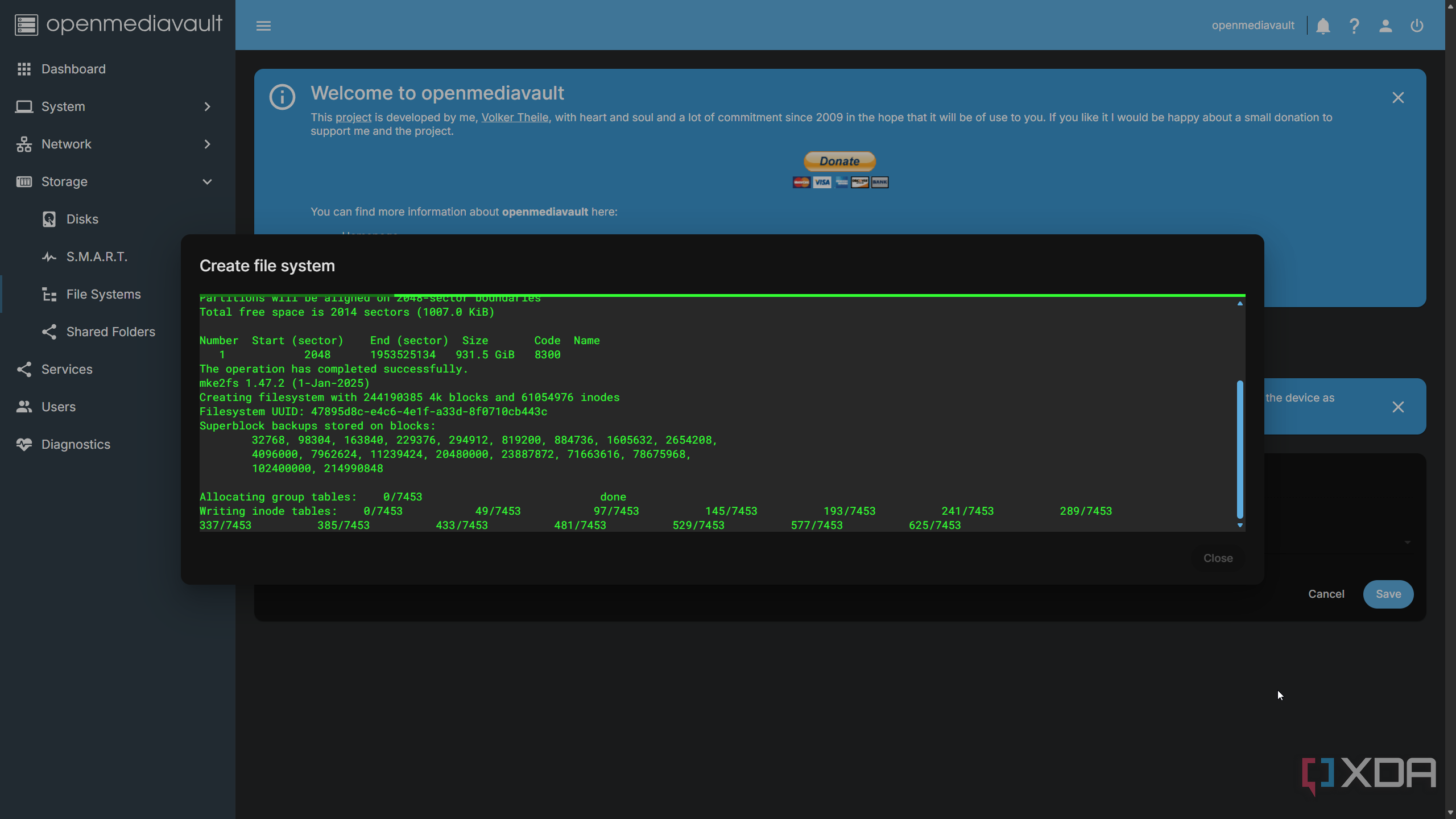This screenshot has width=1456, height=819.
Task: Dismiss the welcome banner with X
Action: point(1398,97)
